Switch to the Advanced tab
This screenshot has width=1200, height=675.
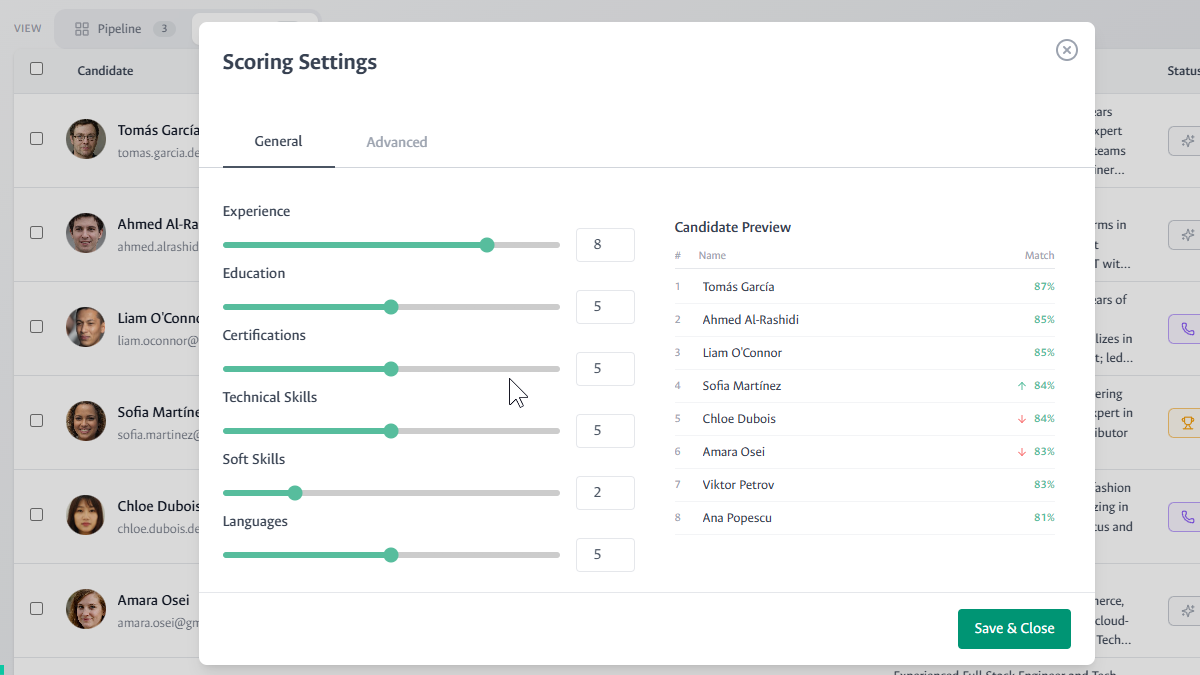tap(397, 142)
